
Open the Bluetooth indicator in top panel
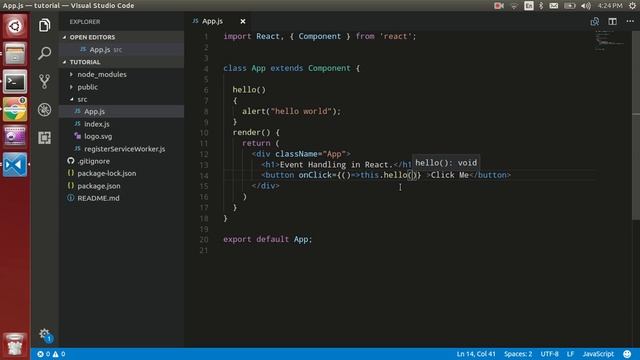pyautogui.click(x=541, y=6)
